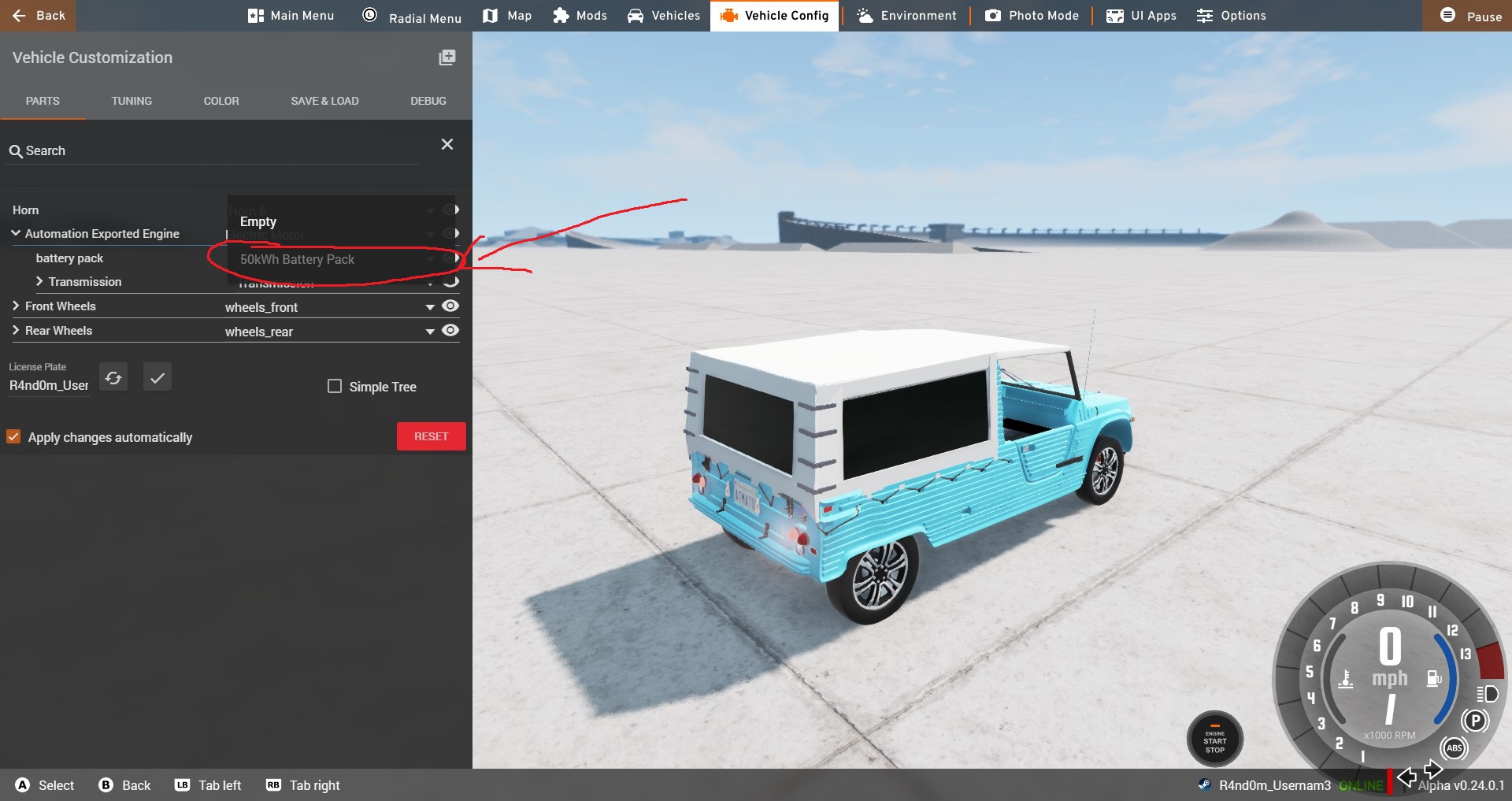
Task: Open the Main Menu
Action: pyautogui.click(x=291, y=16)
